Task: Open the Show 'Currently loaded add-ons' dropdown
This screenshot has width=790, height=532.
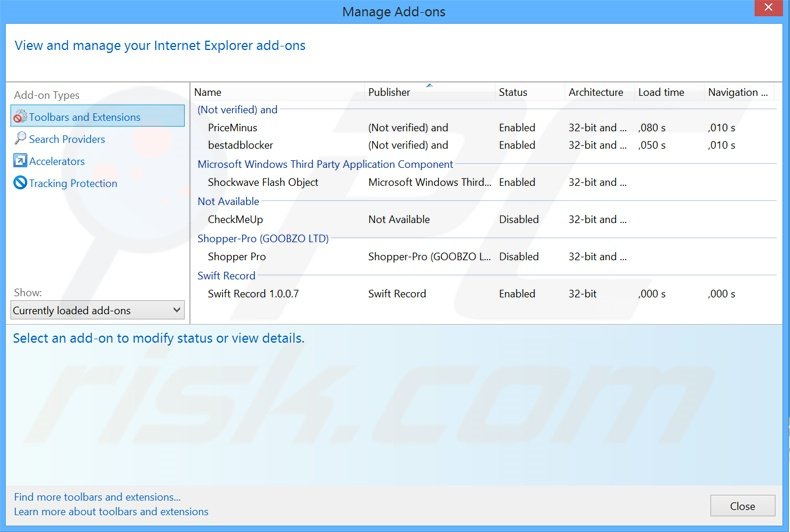Action: (97, 310)
